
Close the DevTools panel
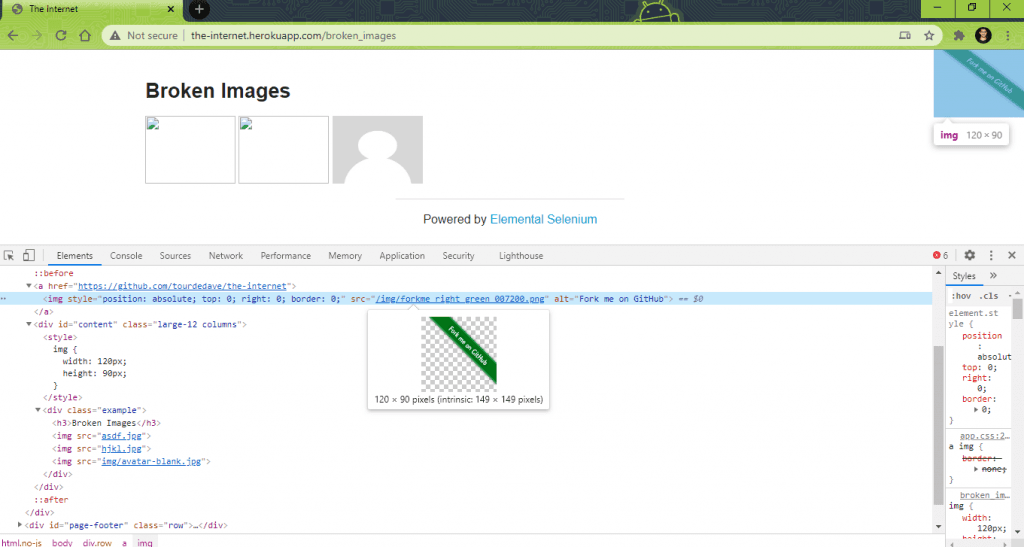1012,255
